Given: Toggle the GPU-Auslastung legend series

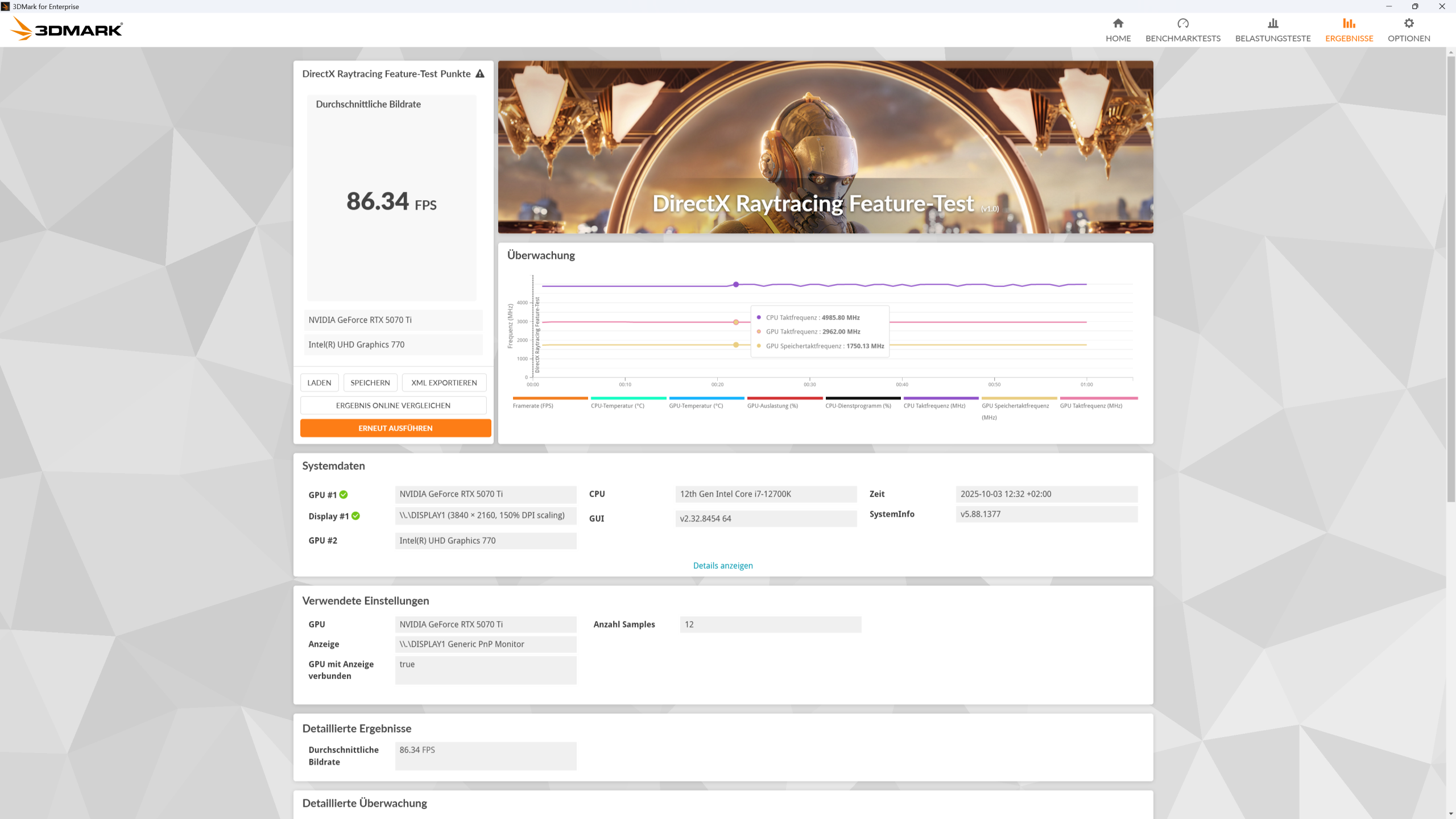Looking at the screenshot, I should tap(772, 406).
